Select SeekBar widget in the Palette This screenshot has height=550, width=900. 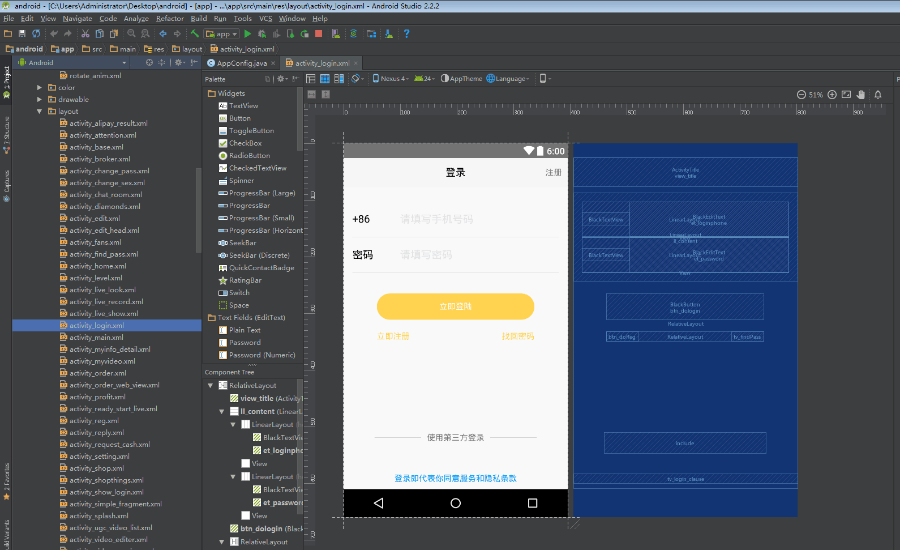242,243
